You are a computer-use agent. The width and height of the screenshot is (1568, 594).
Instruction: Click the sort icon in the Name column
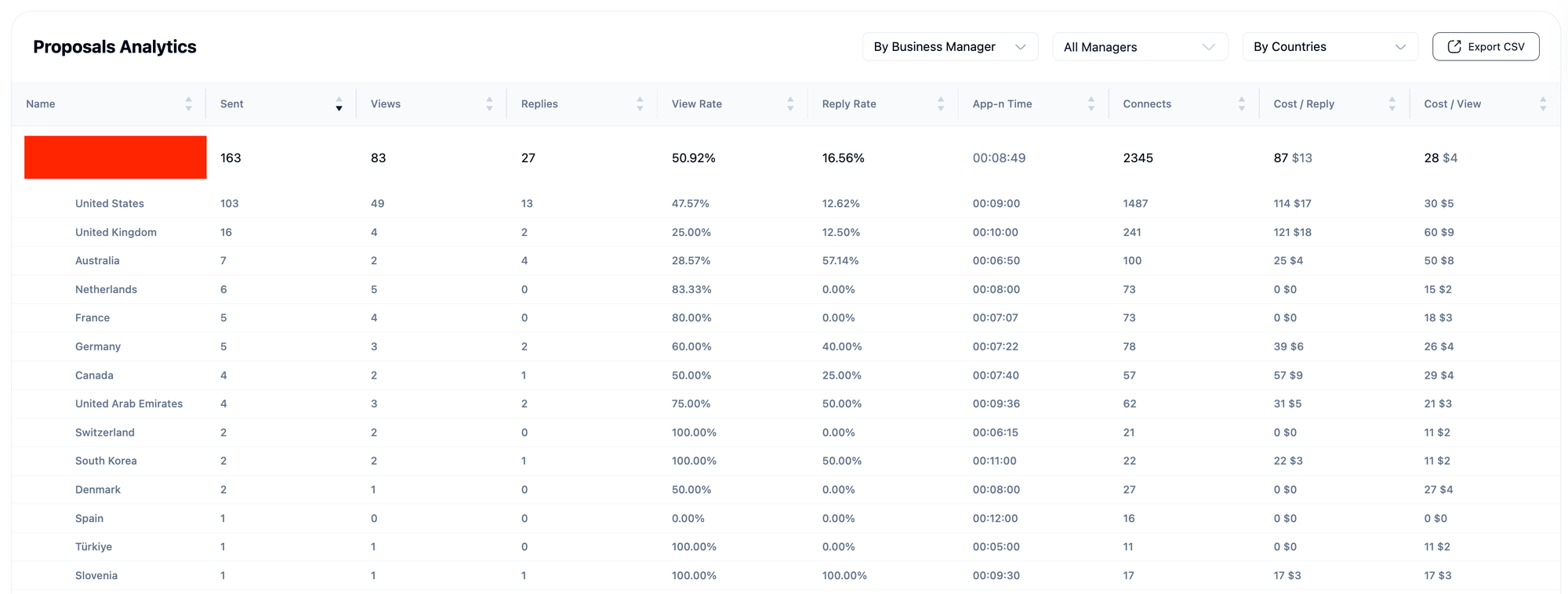(188, 104)
